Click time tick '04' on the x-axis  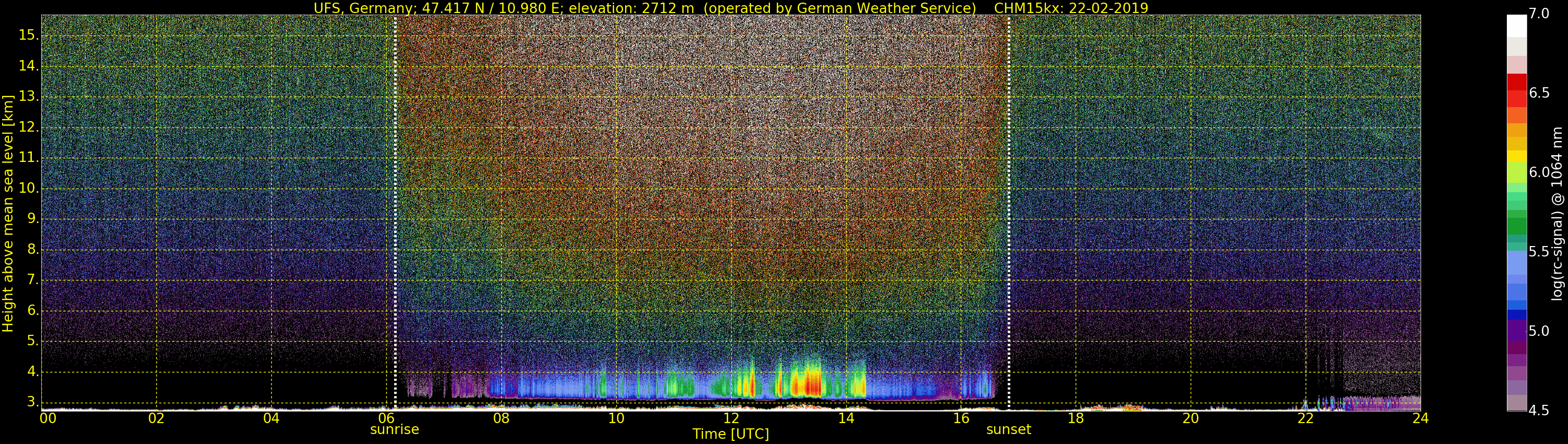tap(271, 418)
